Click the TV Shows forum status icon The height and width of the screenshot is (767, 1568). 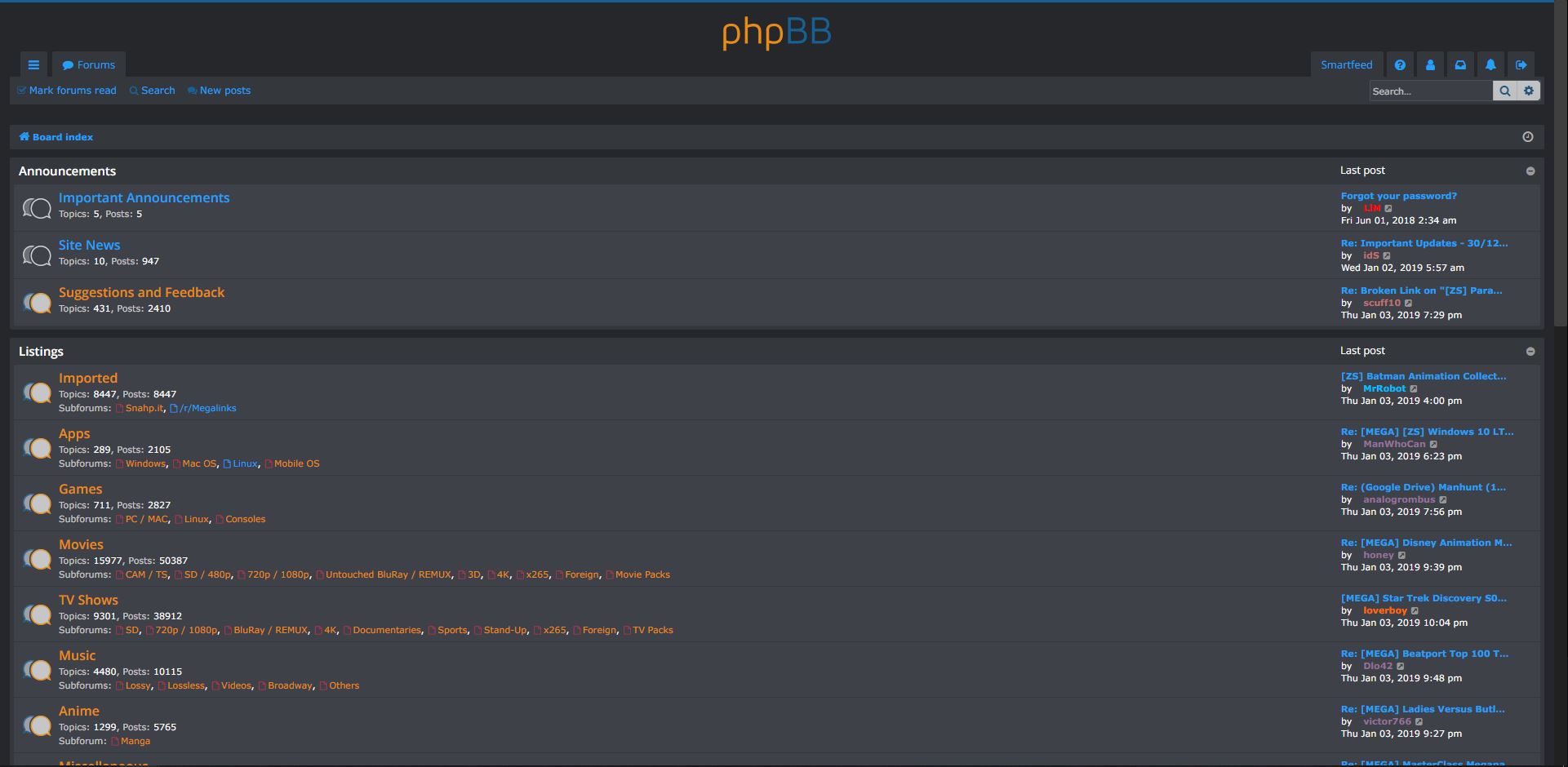point(37,614)
